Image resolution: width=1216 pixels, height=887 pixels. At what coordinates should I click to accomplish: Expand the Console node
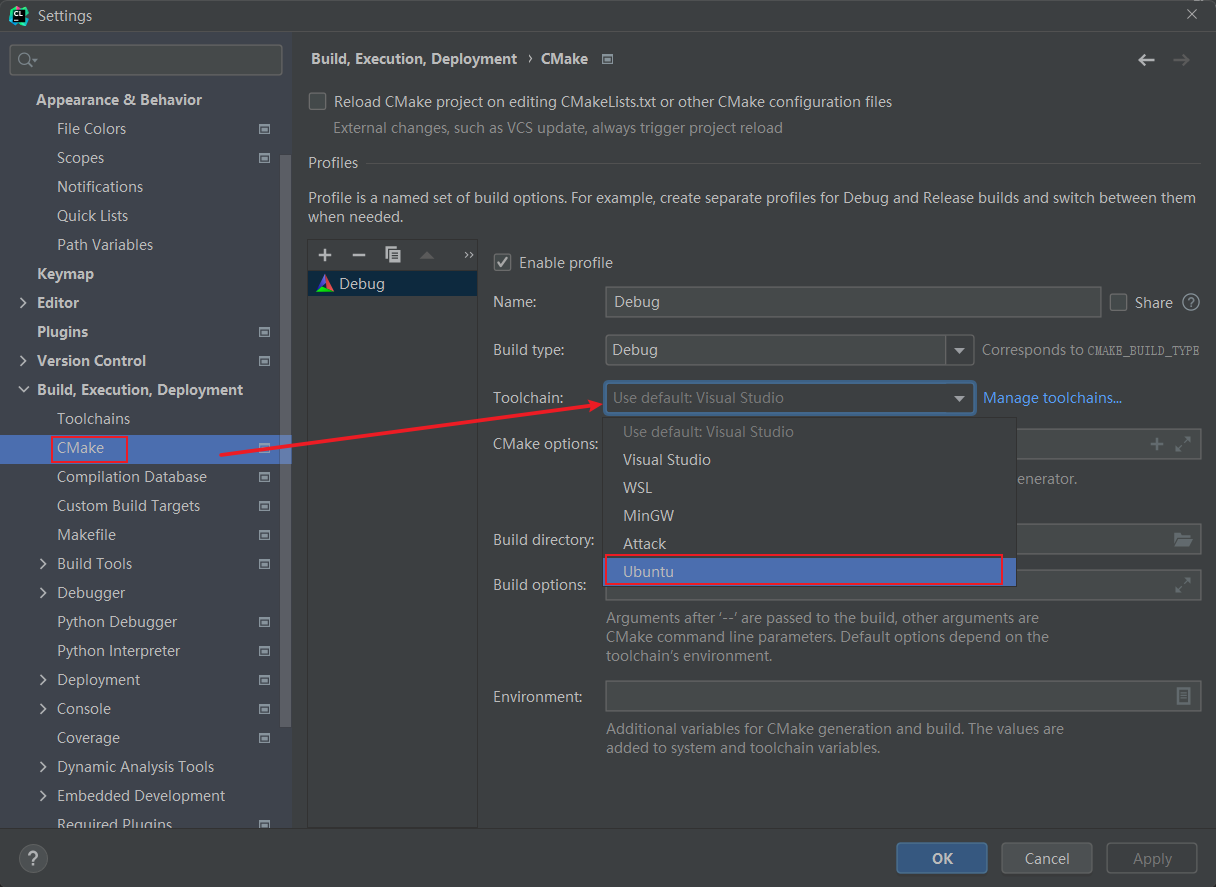tap(43, 709)
